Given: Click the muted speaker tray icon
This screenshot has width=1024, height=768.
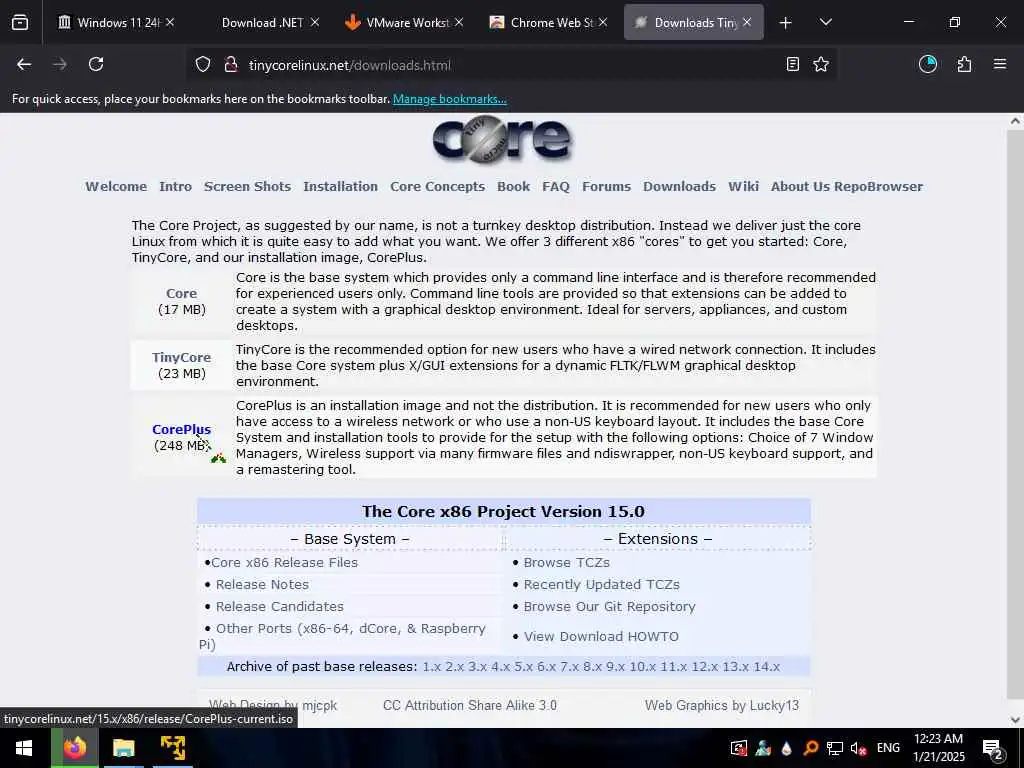Looking at the screenshot, I should coord(858,748).
